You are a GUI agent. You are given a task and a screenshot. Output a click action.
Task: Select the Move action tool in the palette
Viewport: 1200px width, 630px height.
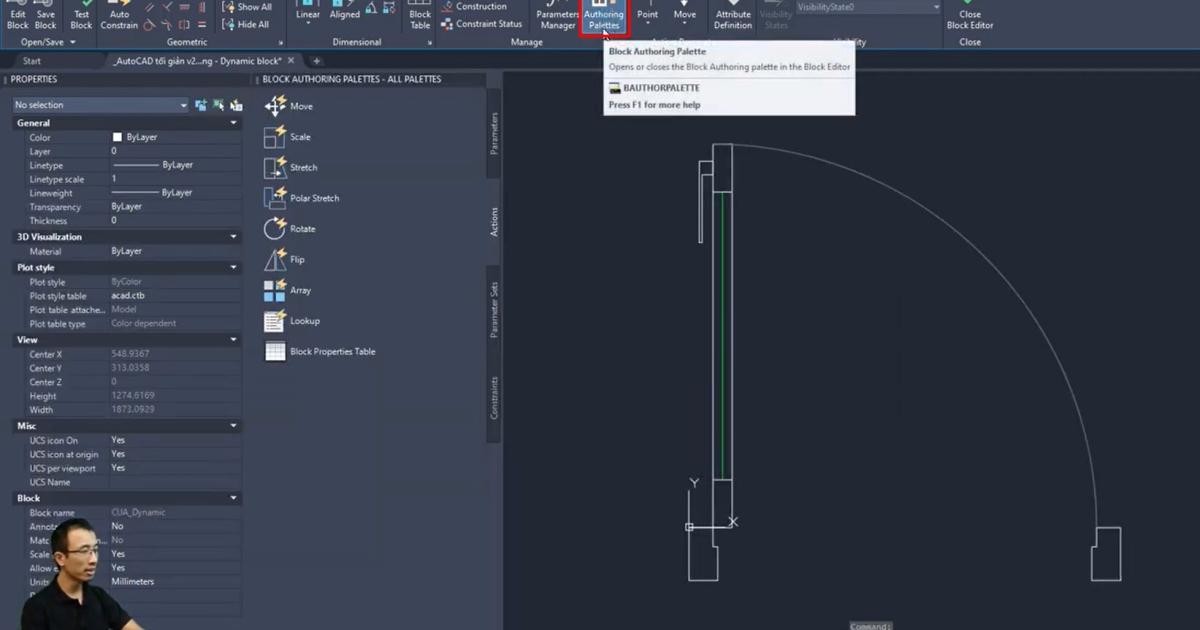pyautogui.click(x=300, y=105)
